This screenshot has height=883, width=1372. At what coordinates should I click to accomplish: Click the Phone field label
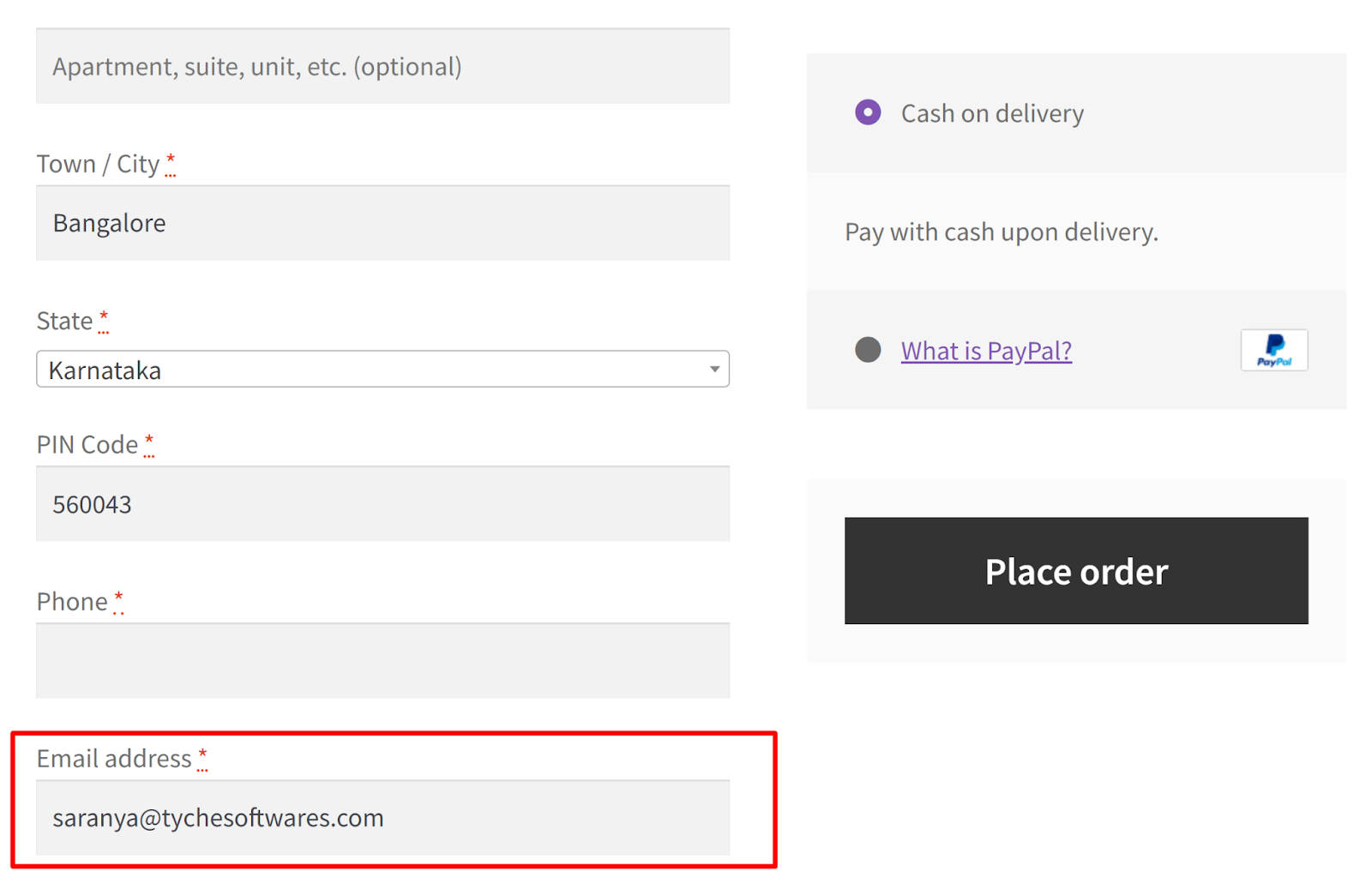74,601
